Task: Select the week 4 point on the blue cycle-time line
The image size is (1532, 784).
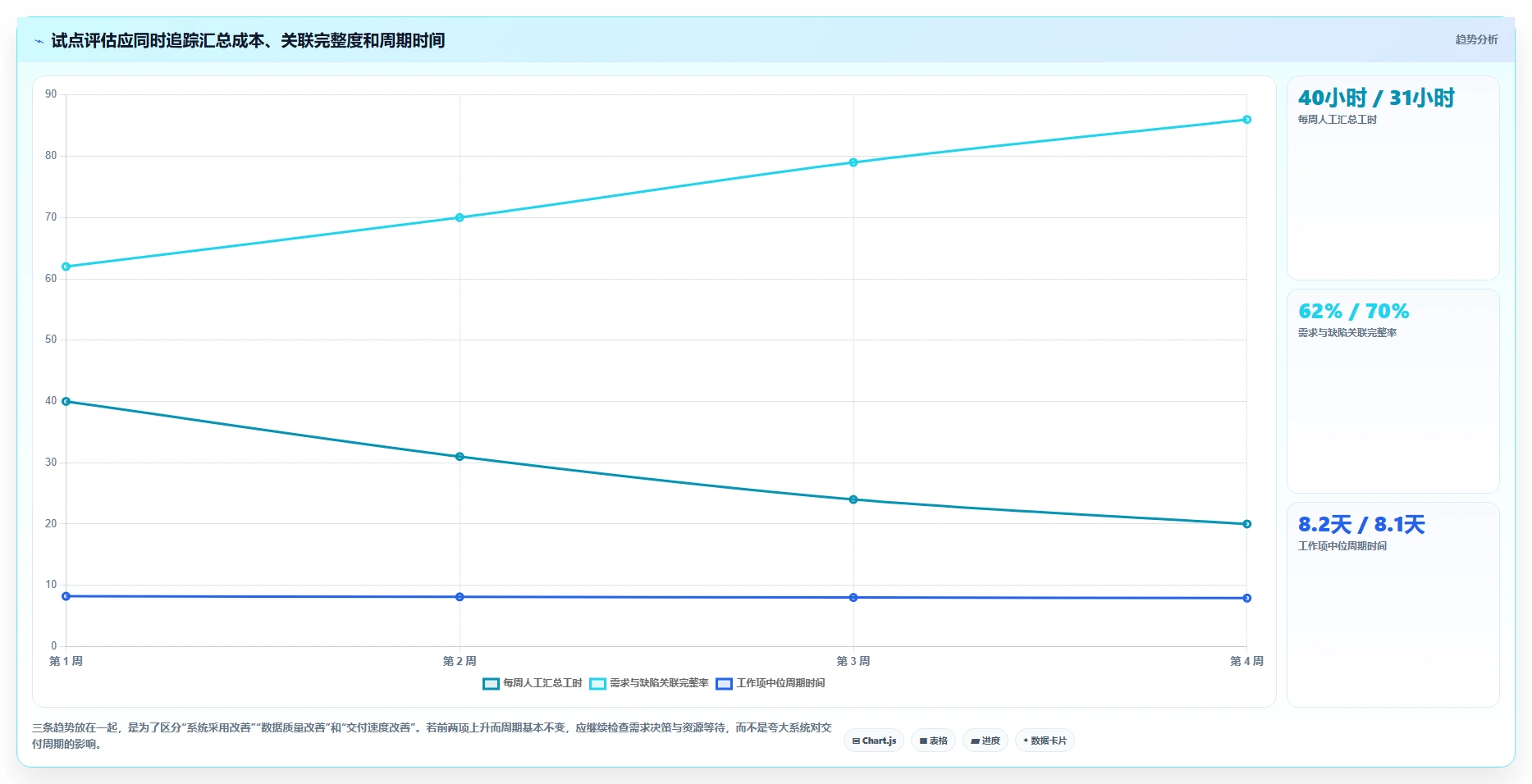Action: [x=1246, y=598]
